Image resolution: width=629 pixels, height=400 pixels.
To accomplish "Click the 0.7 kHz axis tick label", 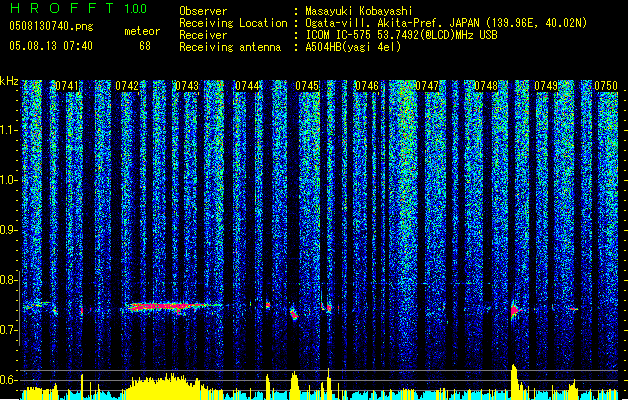I will pos(8,330).
